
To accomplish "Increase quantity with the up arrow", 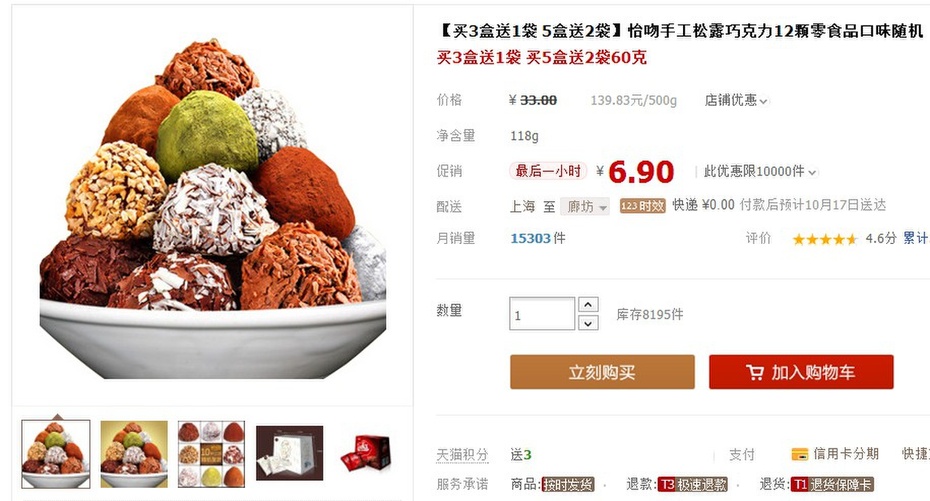I will (588, 305).
